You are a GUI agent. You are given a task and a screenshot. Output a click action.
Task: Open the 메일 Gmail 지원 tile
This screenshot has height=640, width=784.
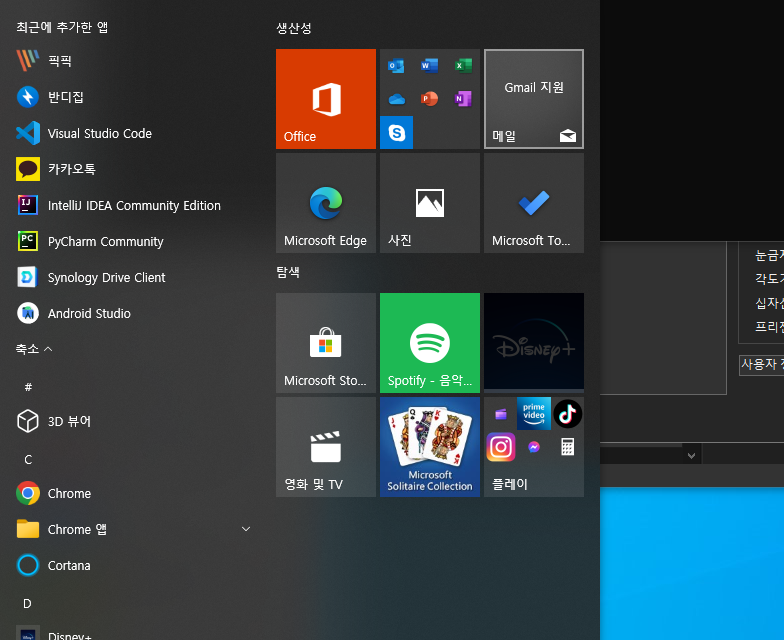[x=534, y=99]
